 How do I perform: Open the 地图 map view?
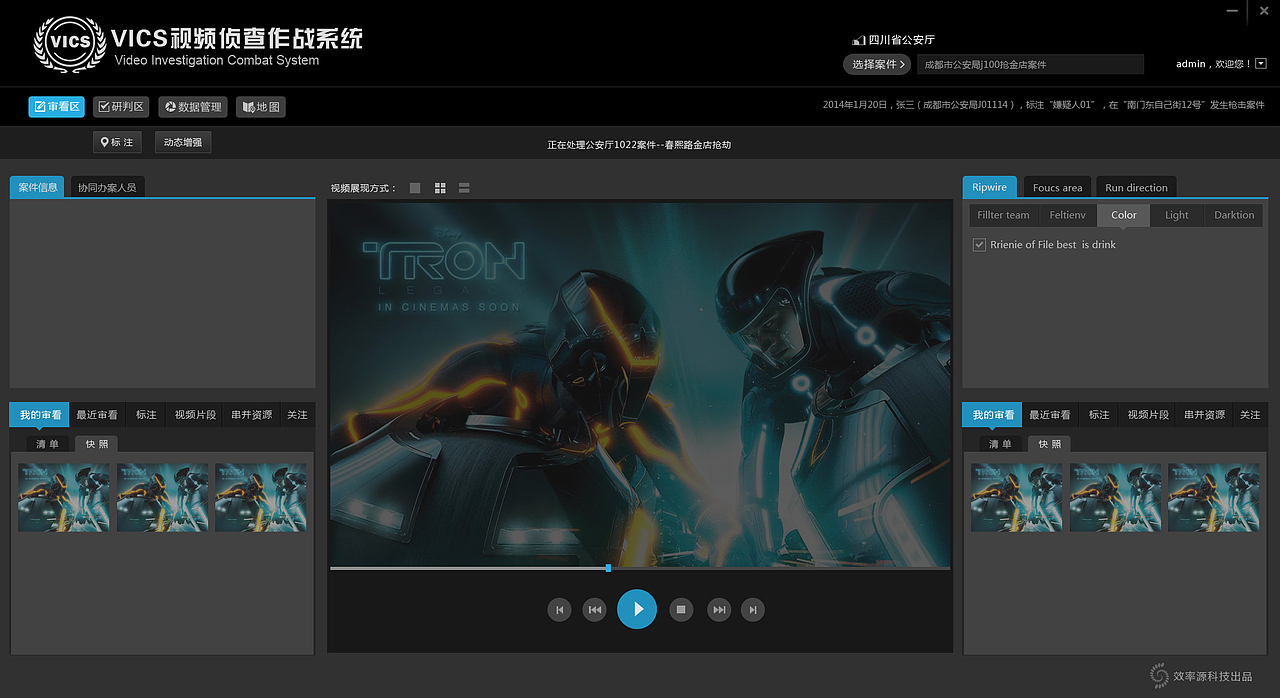tap(261, 107)
